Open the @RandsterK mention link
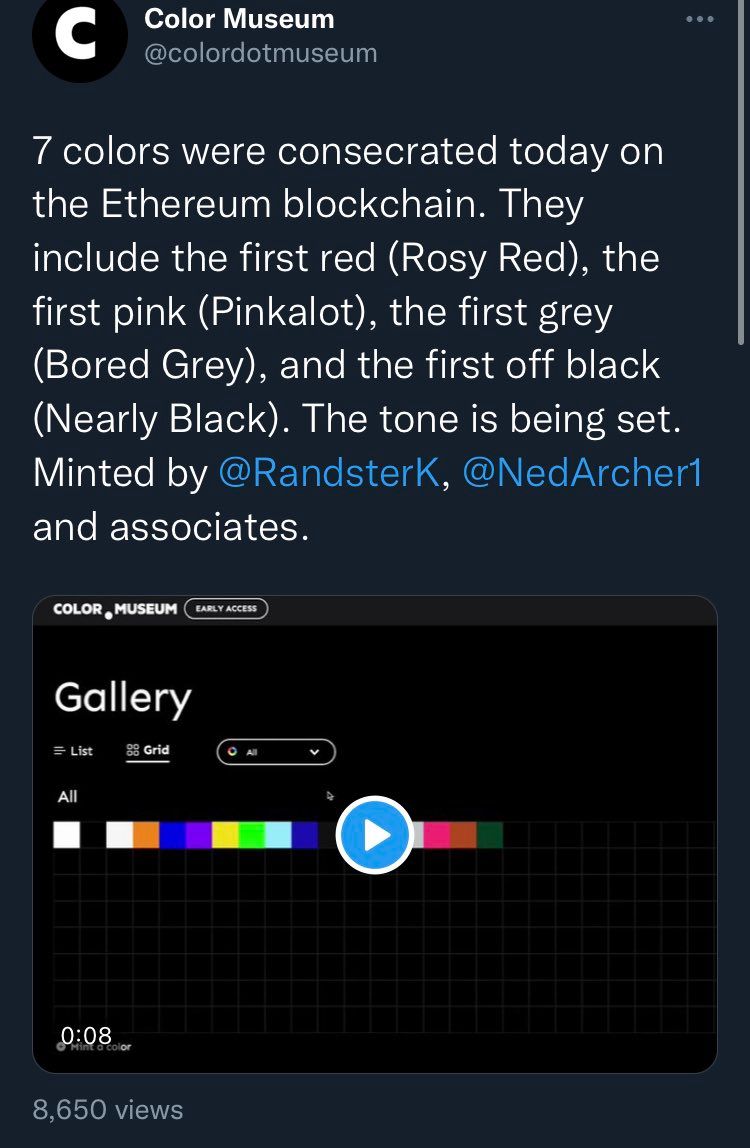The width and height of the screenshot is (750, 1148). (x=328, y=472)
